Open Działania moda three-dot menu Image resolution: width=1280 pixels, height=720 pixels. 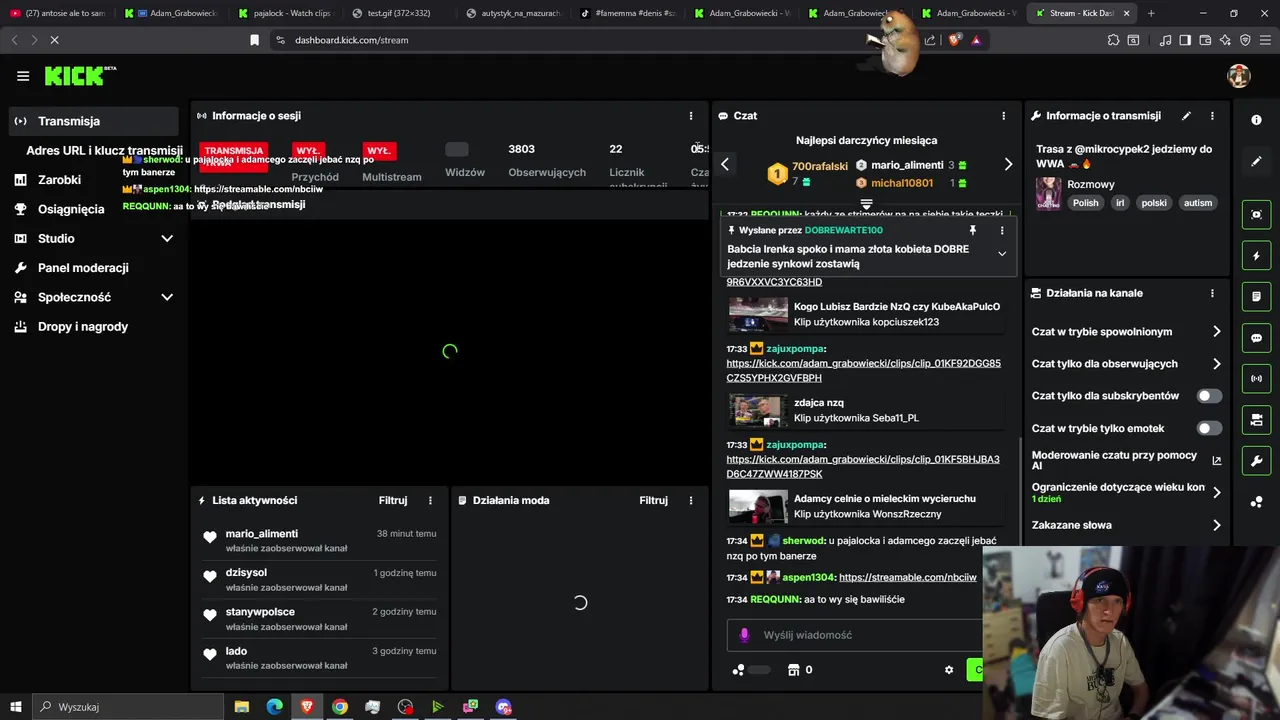pos(690,500)
